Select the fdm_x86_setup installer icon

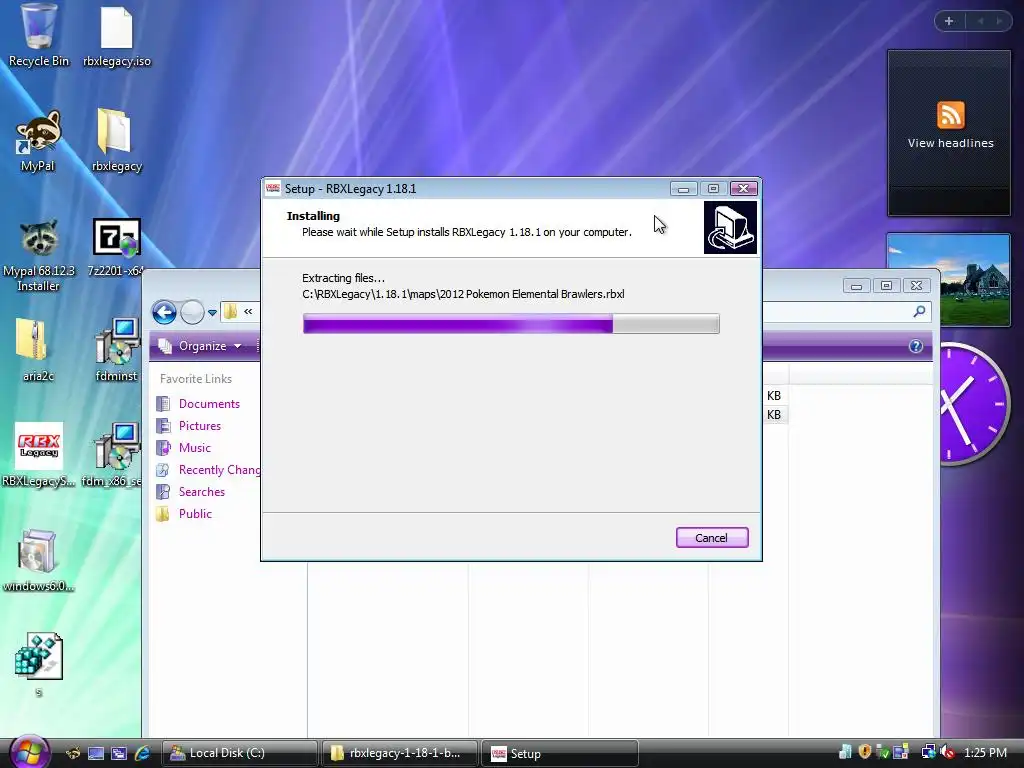[112, 455]
